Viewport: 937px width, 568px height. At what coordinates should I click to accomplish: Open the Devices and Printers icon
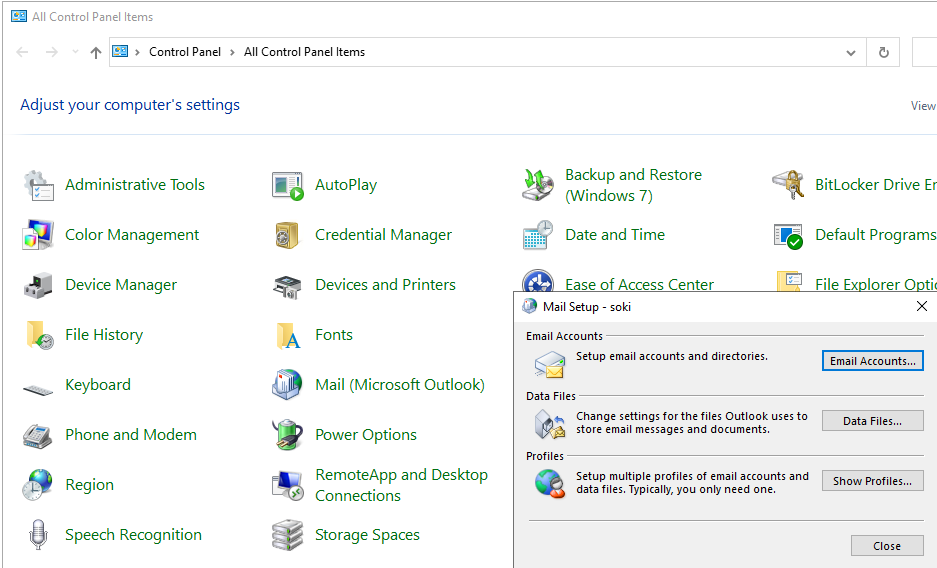287,287
